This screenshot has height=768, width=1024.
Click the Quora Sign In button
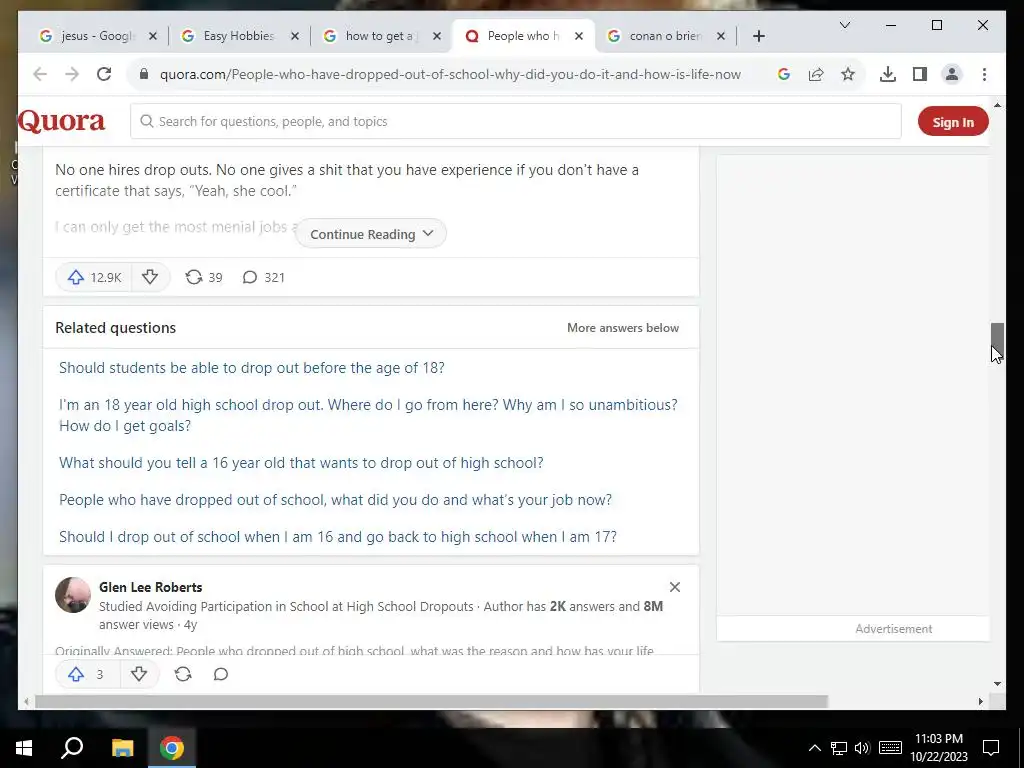tap(953, 121)
